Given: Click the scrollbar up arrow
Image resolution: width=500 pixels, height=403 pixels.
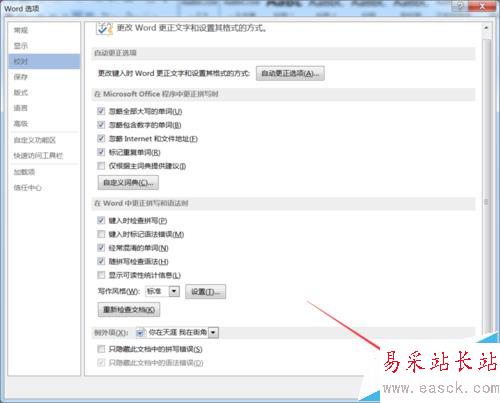Looking at the screenshot, I should click(x=486, y=28).
